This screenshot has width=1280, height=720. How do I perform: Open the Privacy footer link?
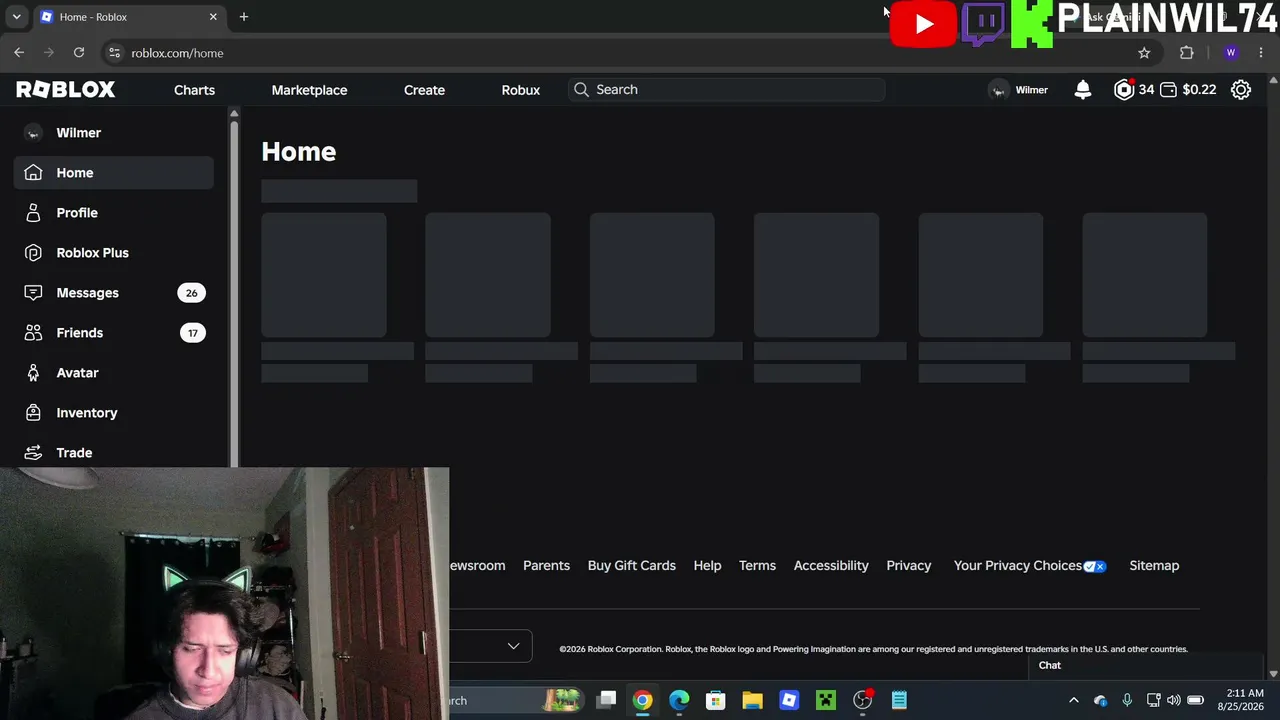(908, 566)
